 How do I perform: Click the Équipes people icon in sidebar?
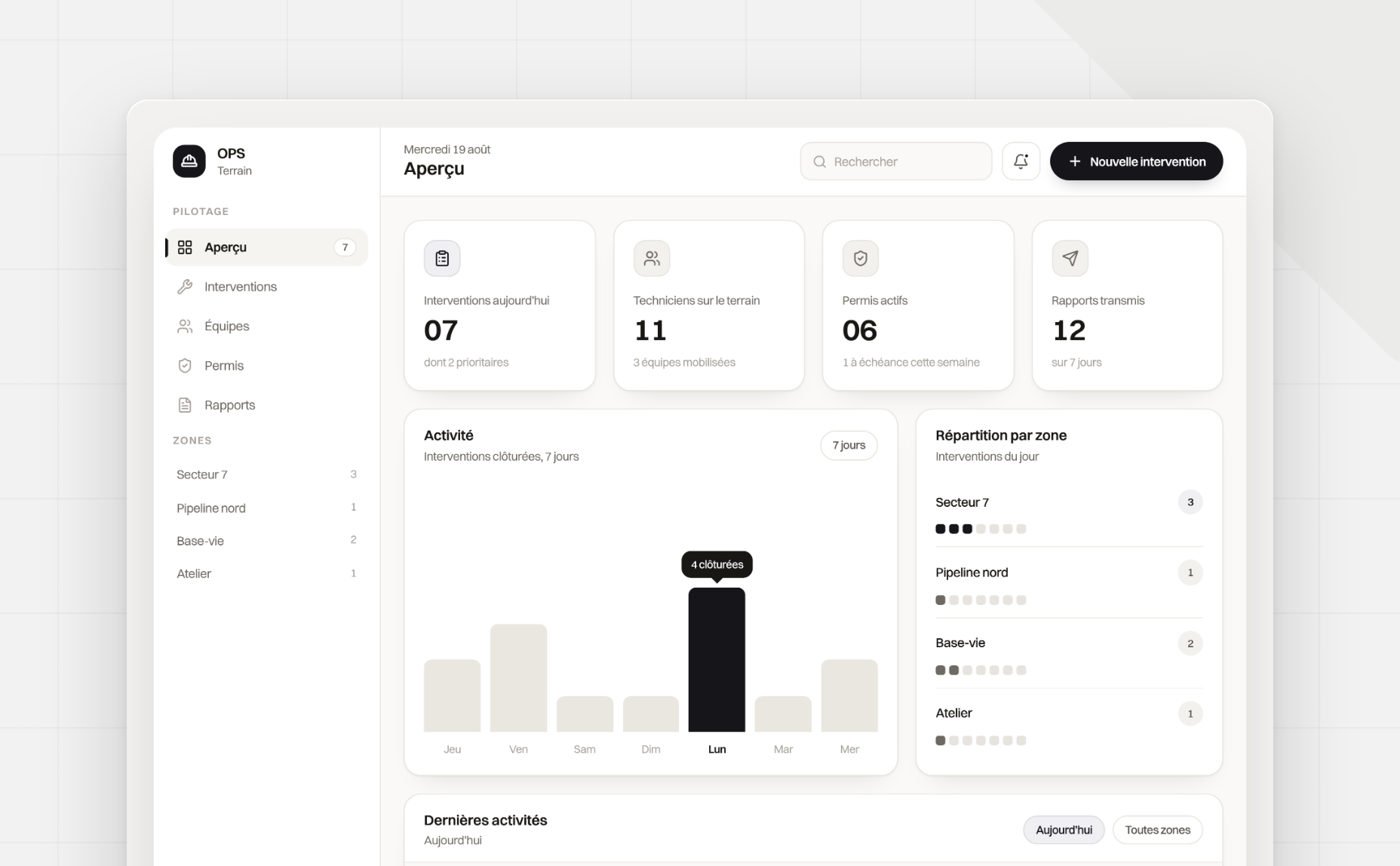(x=185, y=326)
